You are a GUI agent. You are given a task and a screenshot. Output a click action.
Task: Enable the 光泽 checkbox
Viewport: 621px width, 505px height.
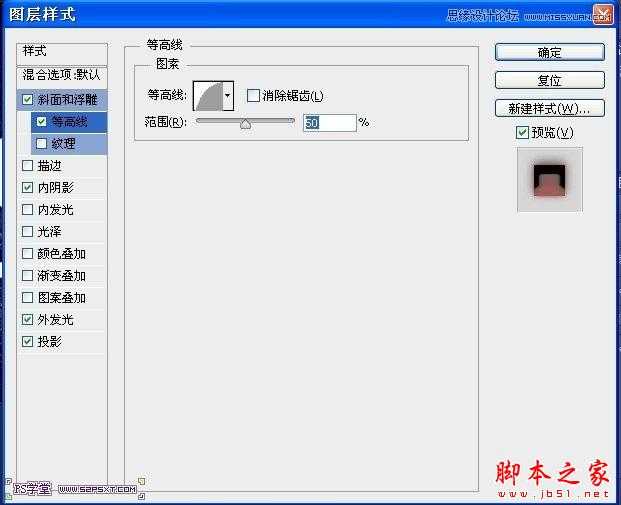click(27, 231)
